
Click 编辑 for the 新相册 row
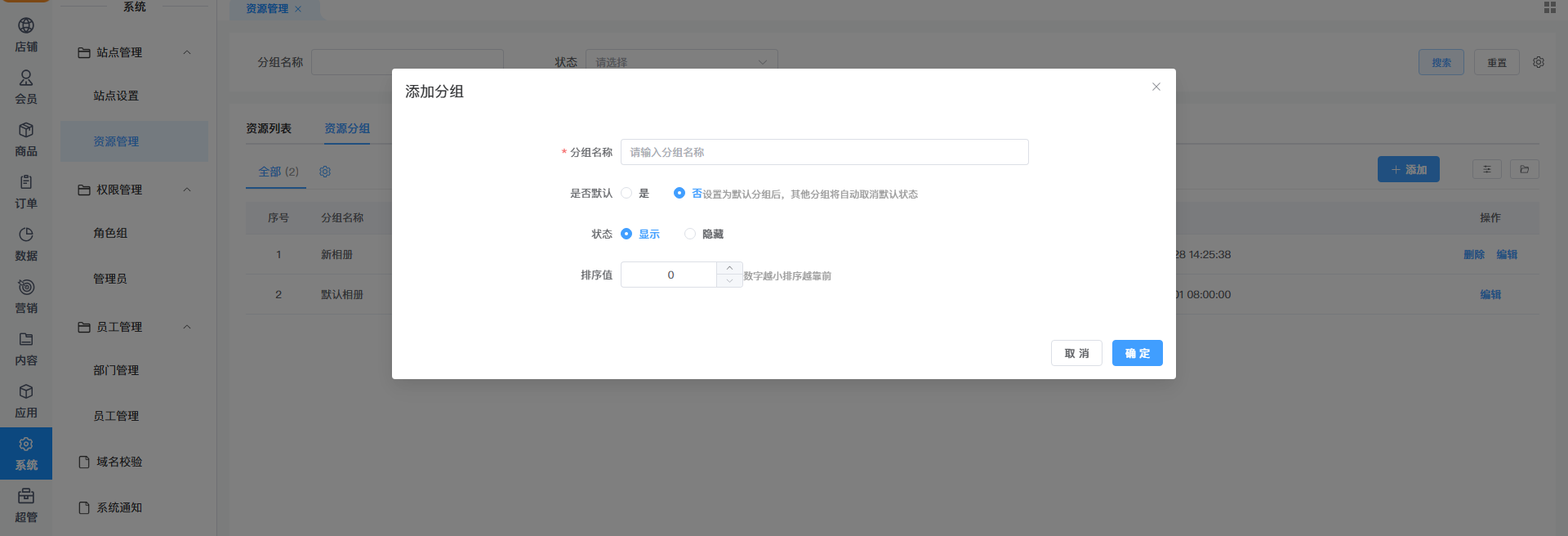pos(1507,255)
